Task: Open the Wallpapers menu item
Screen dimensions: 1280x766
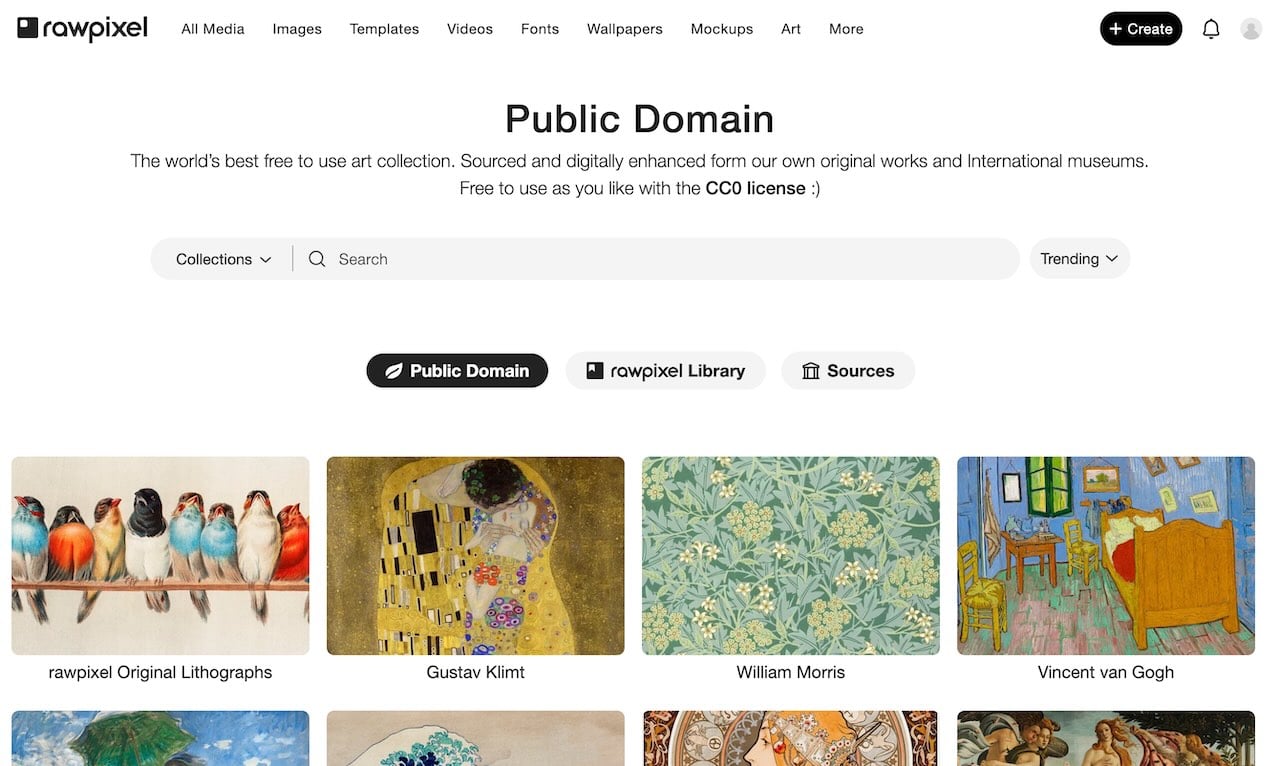Action: pos(625,29)
